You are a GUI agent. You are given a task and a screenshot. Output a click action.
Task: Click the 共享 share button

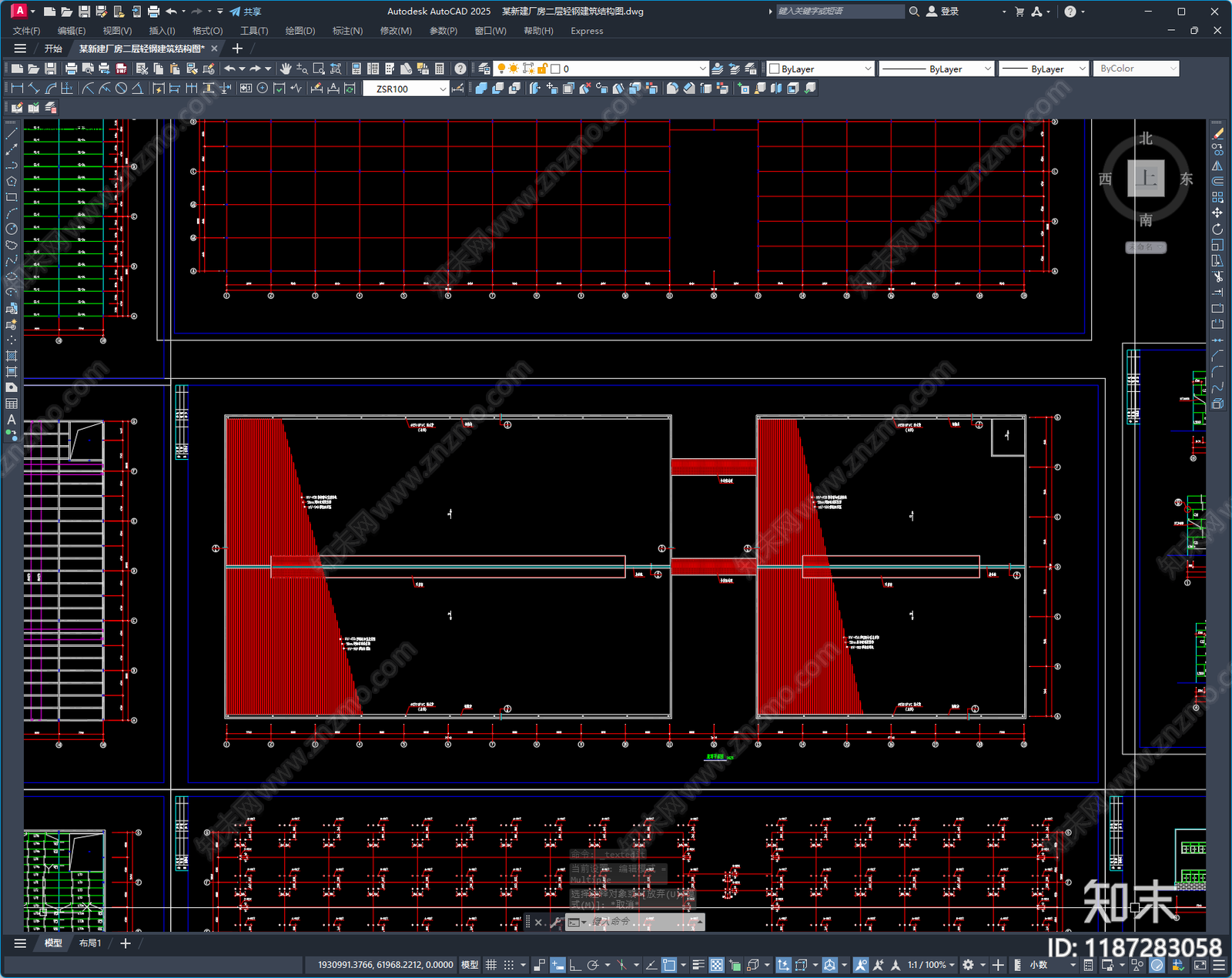(x=246, y=12)
